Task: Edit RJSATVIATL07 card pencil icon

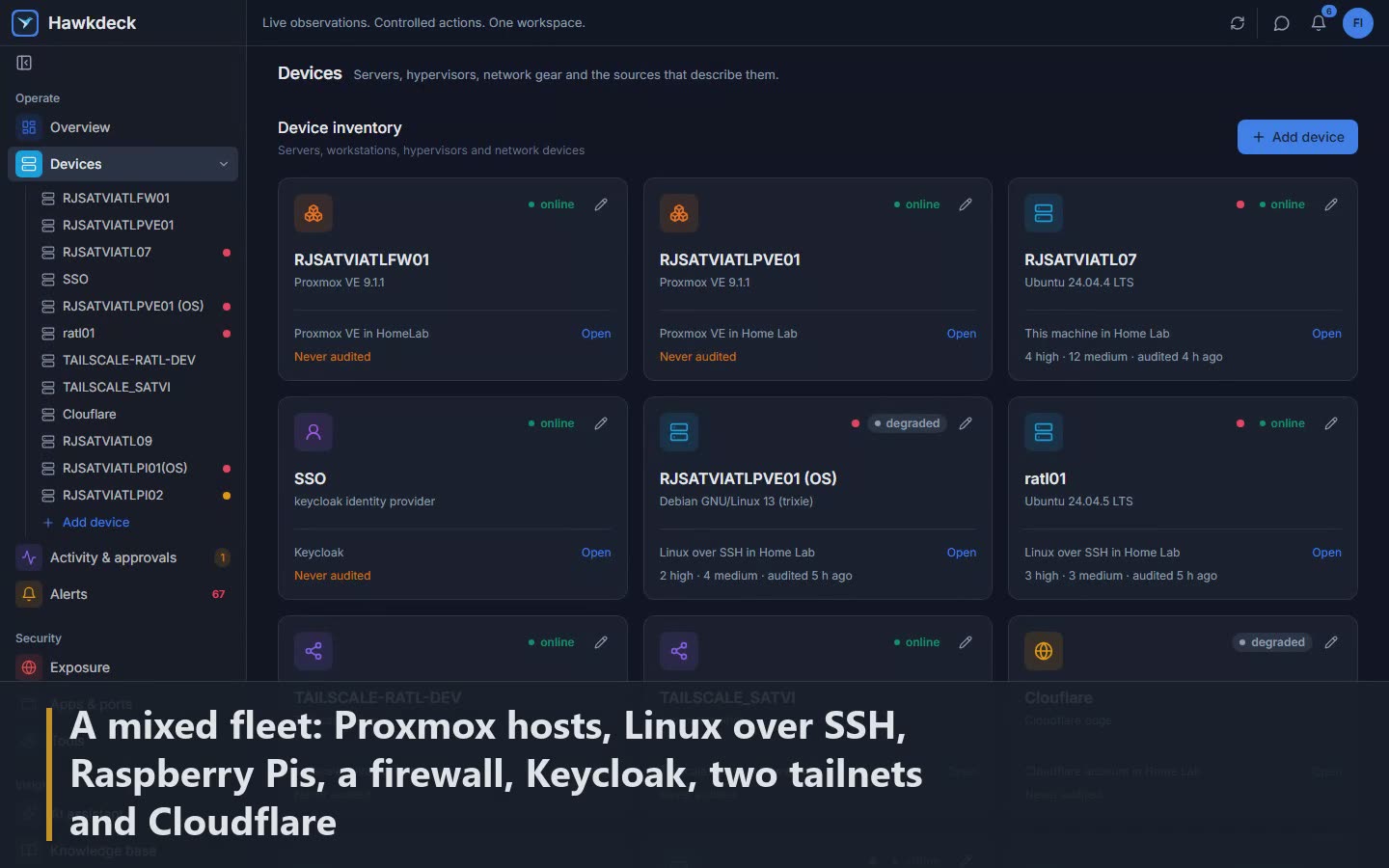Action: 1331,204
